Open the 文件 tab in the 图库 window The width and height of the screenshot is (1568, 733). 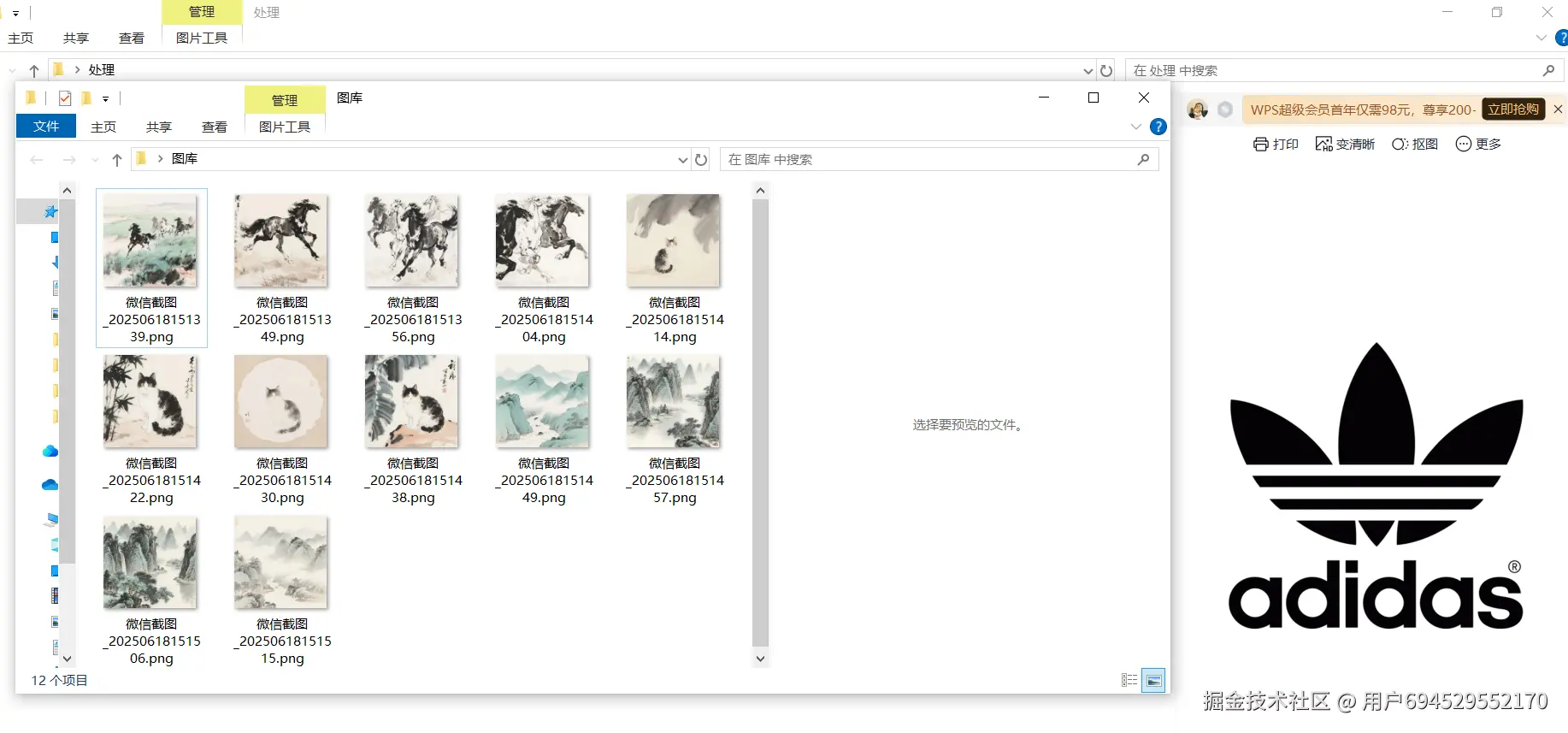tap(46, 127)
